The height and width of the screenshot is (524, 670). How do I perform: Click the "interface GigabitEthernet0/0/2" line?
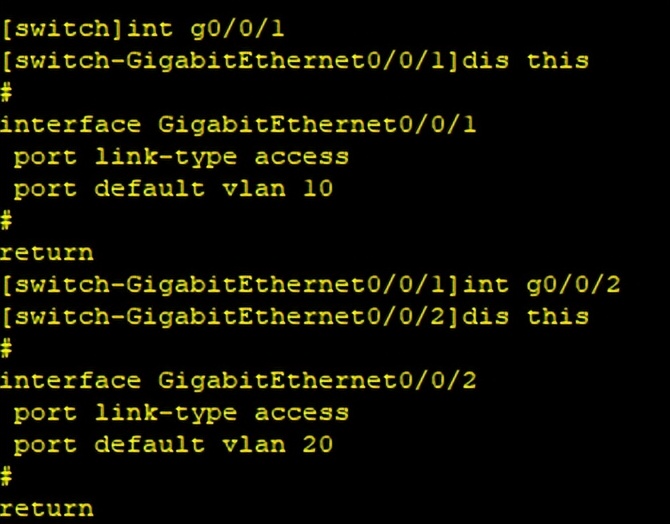(238, 381)
